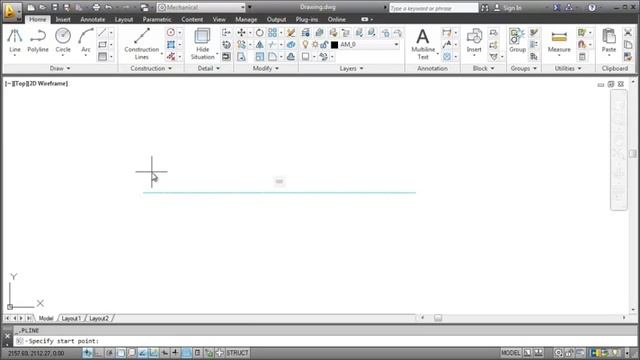Select the Polyline tool
Viewport: 640px width, 360px height.
coord(38,41)
